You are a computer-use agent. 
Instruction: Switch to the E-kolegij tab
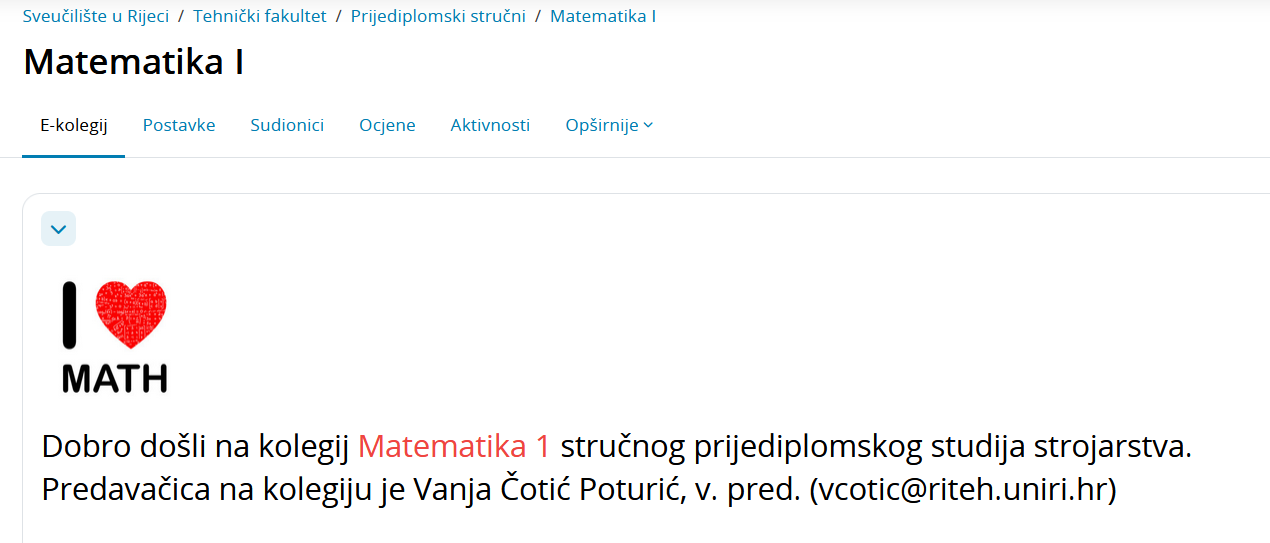tap(73, 126)
